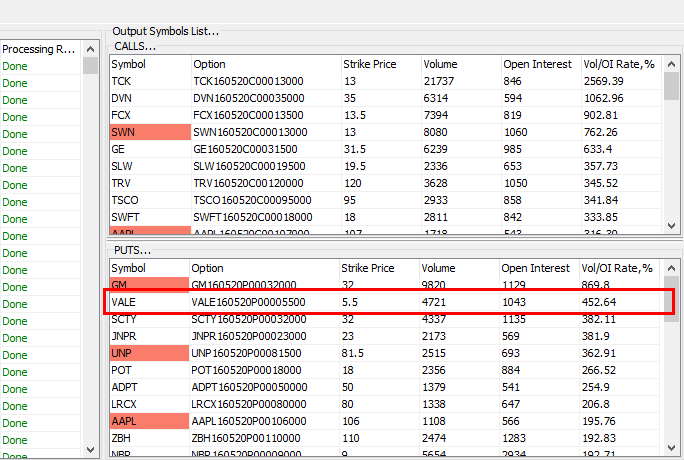
Task: Click the 81.5 strike price value
Action: [352, 353]
